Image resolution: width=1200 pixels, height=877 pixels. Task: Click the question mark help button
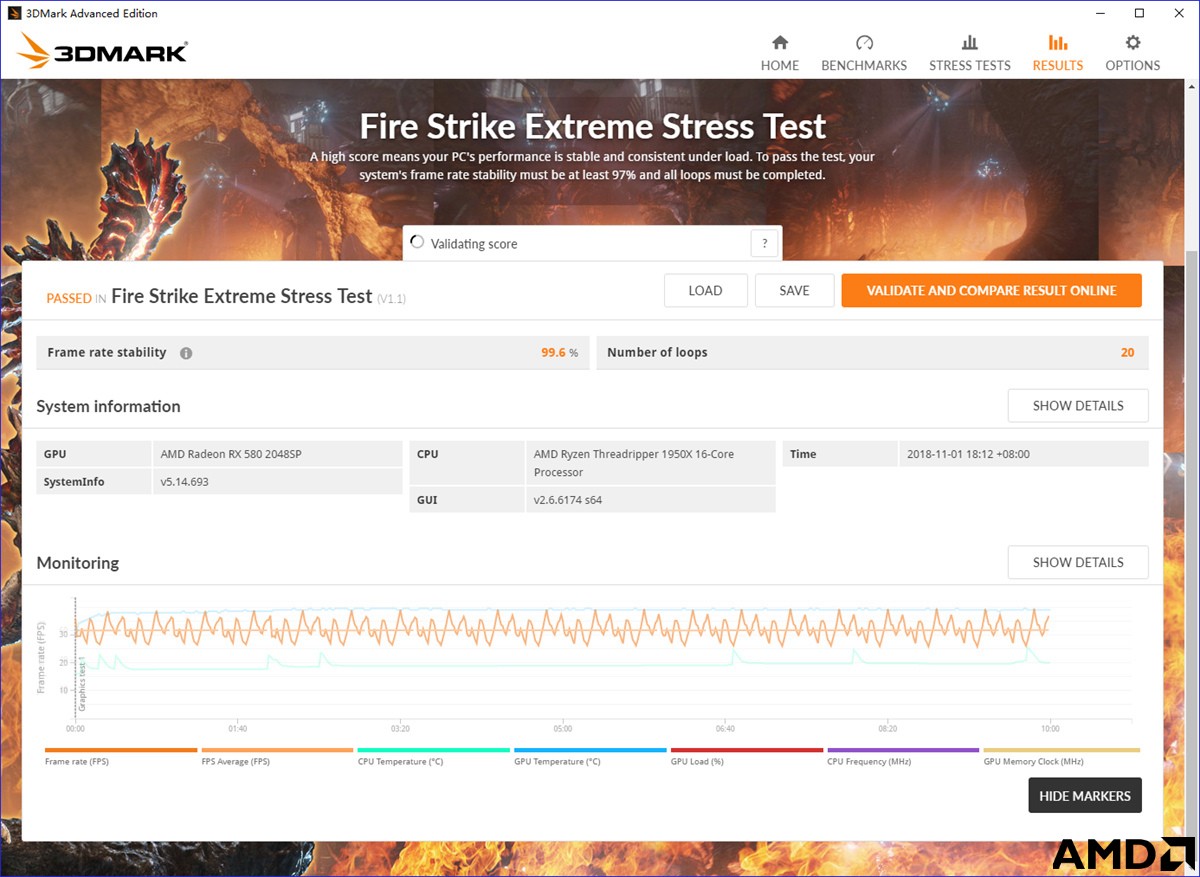point(764,243)
